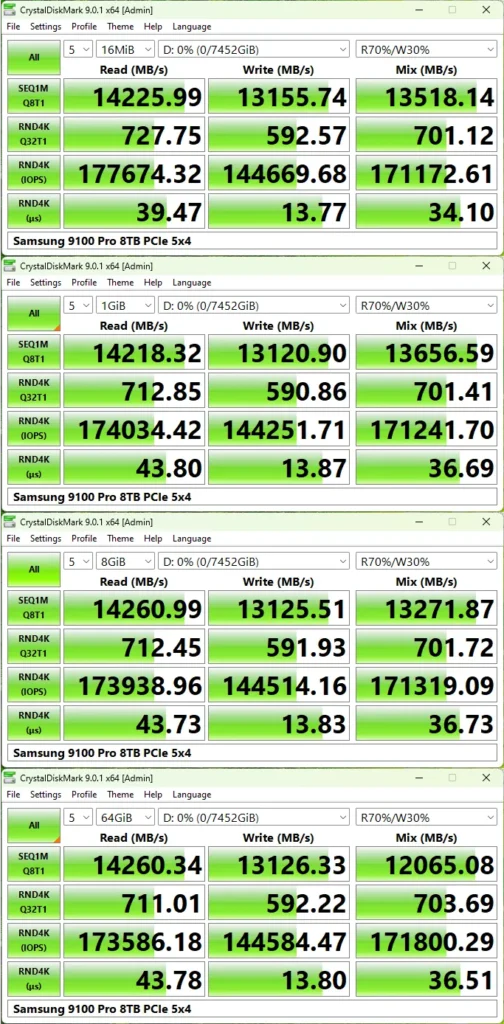Click the CrystalDiskMark title icon in the 1GiB window
The width and height of the screenshot is (504, 1024).
[9, 266]
